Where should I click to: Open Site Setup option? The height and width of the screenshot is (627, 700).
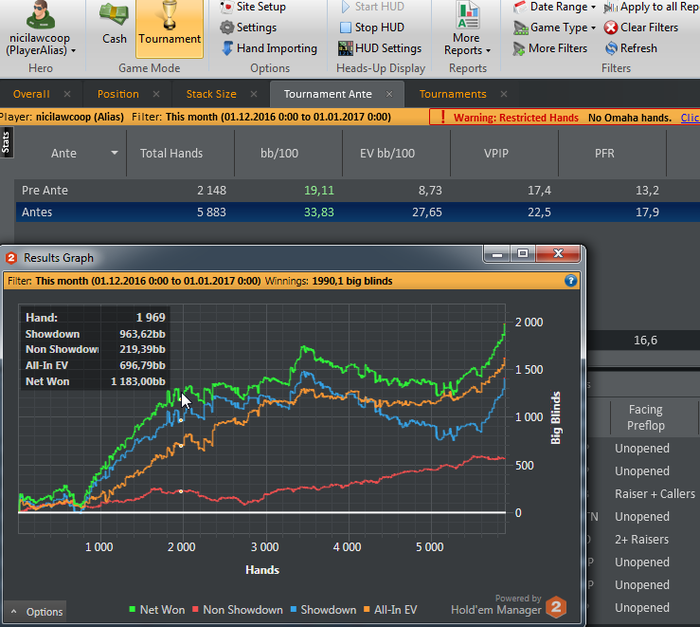pyautogui.click(x=254, y=7)
